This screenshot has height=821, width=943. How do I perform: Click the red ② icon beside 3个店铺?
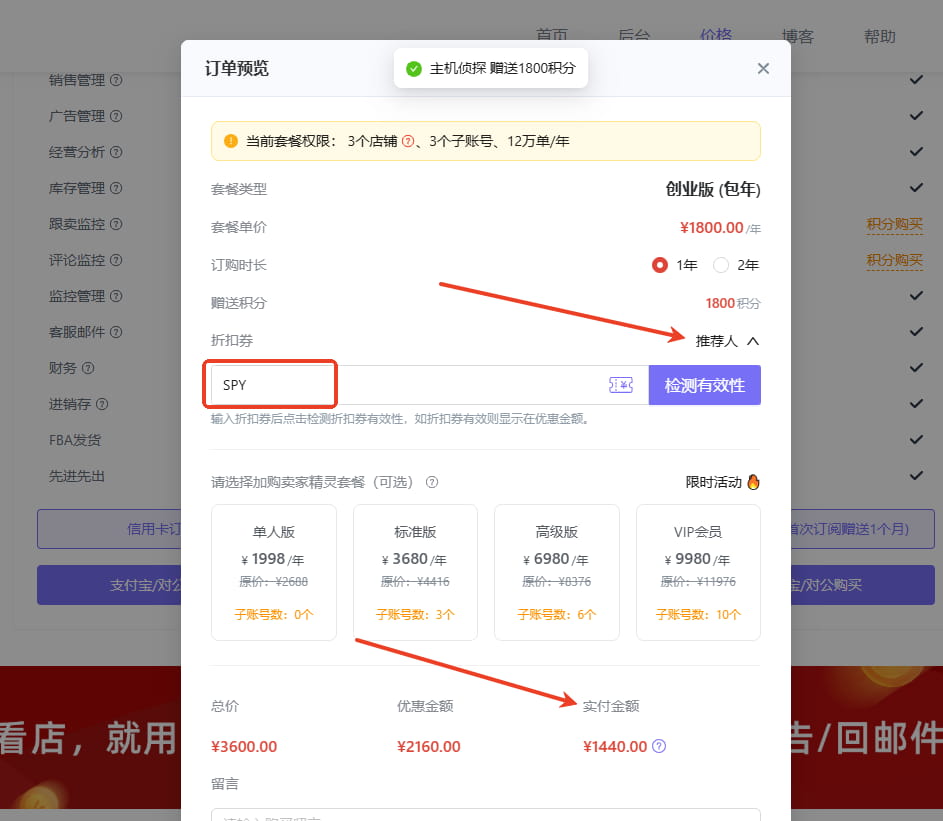pyautogui.click(x=407, y=141)
